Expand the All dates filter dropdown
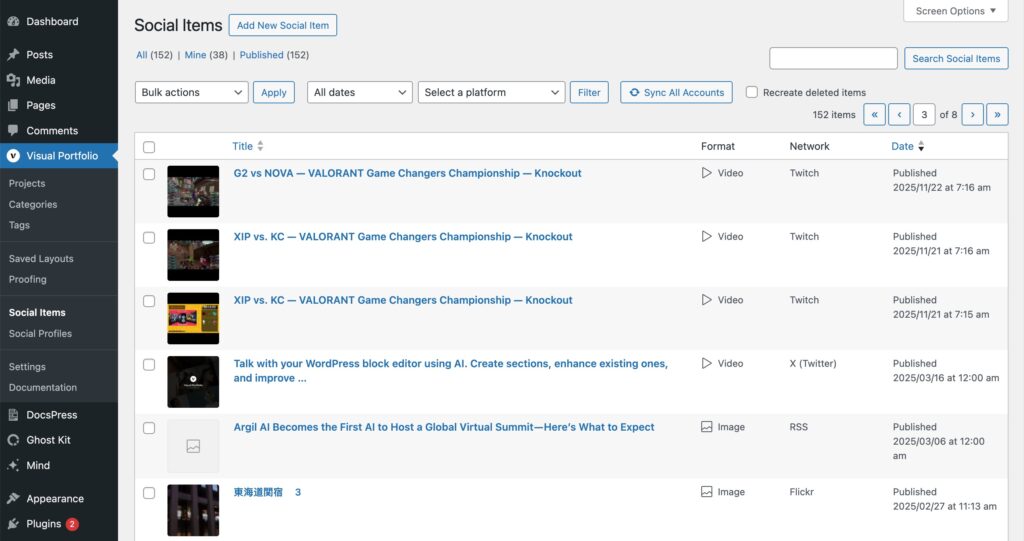The width and height of the screenshot is (1024, 541). 359,92
